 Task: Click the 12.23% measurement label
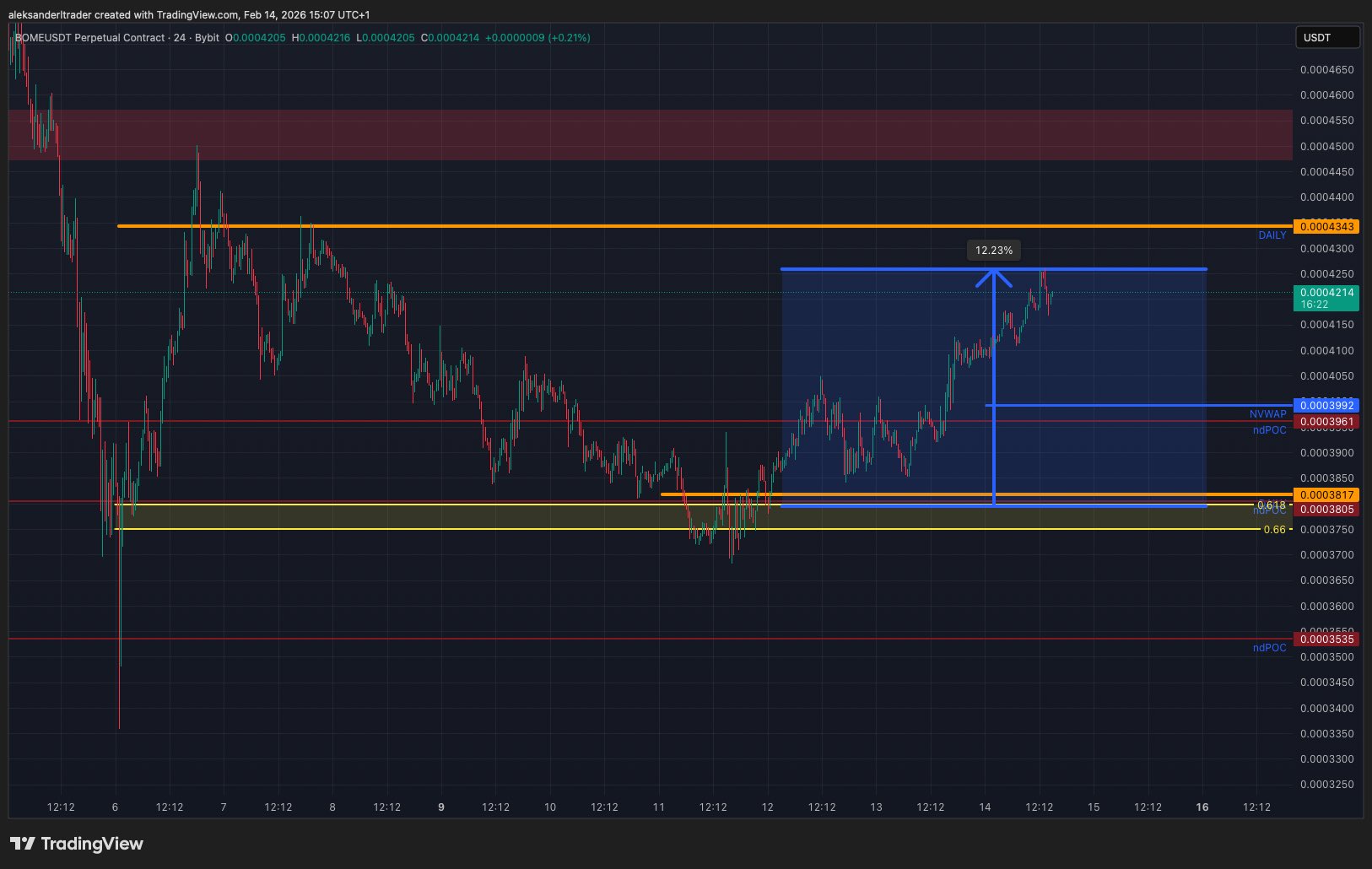pyautogui.click(x=994, y=251)
